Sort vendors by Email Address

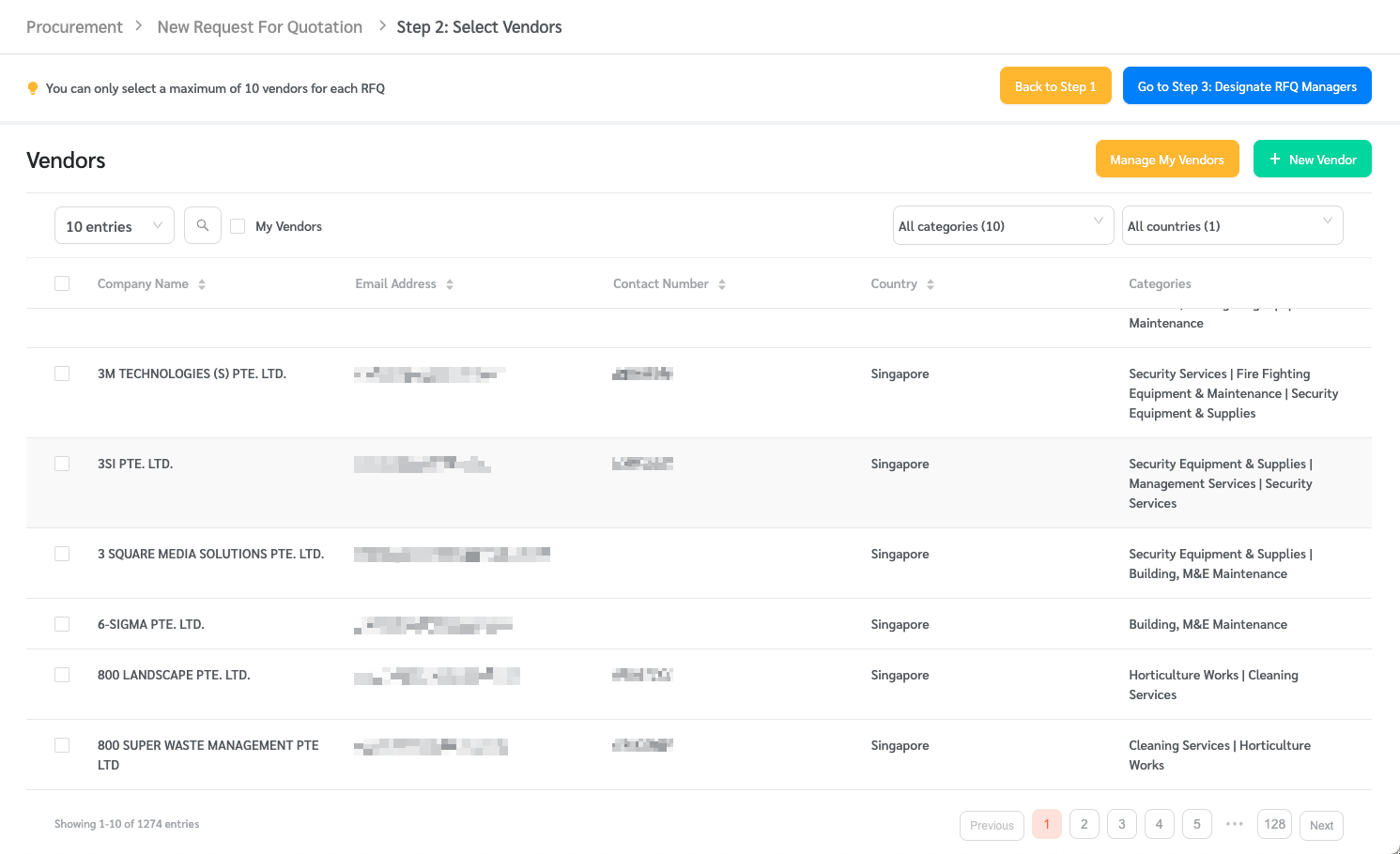coord(449,283)
